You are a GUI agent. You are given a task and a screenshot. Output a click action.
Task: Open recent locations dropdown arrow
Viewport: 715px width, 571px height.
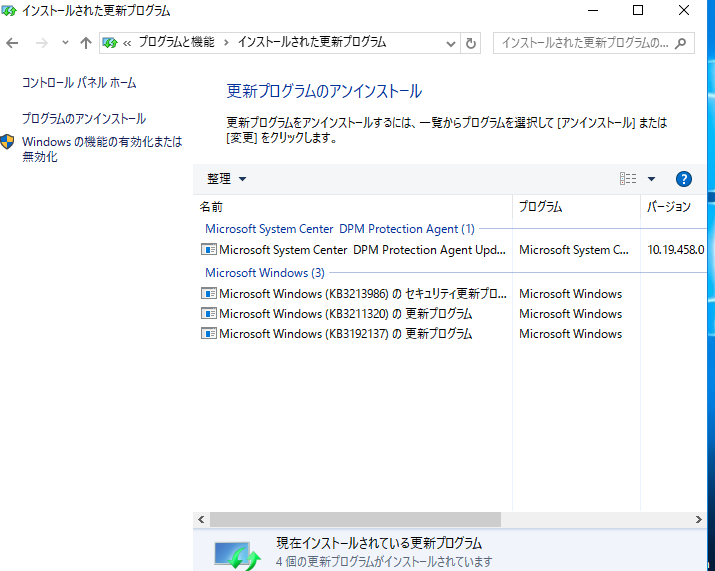pyautogui.click(x=65, y=43)
